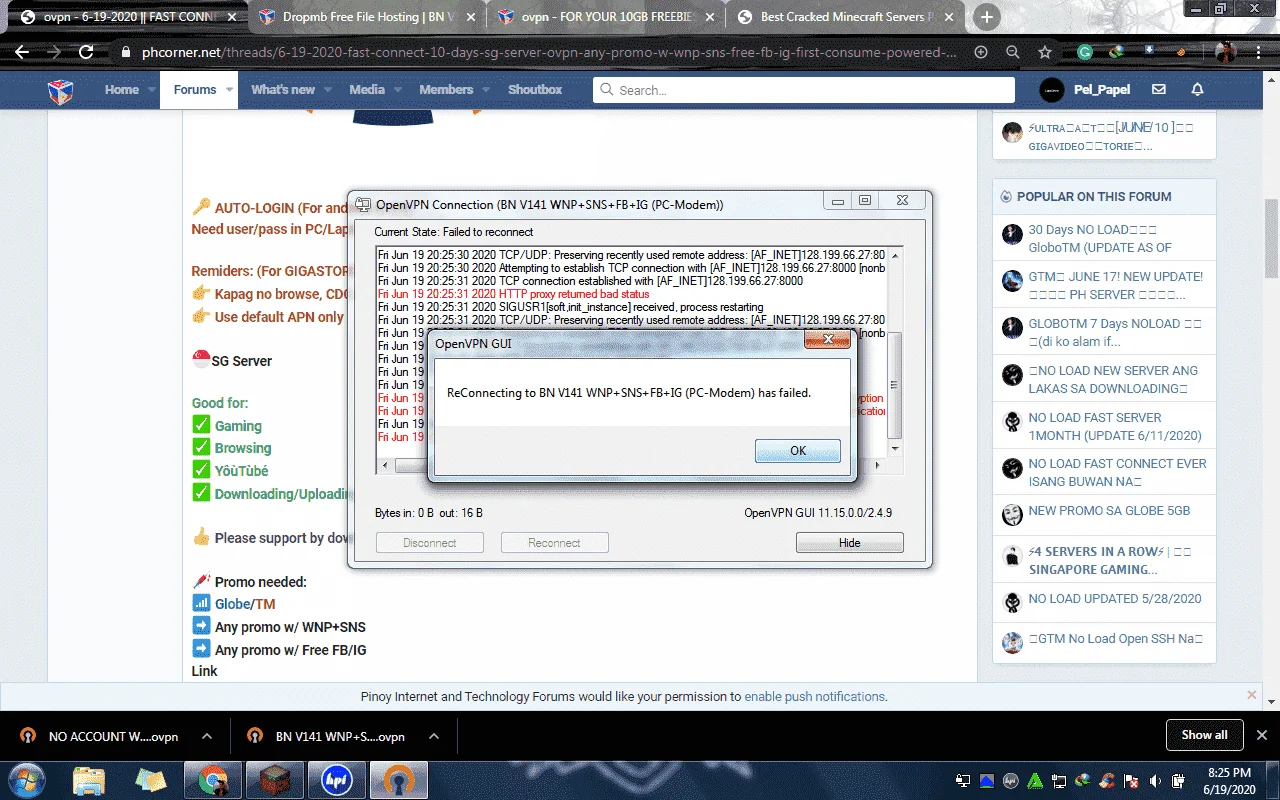Image resolution: width=1280 pixels, height=800 pixels.
Task: Open the Internet Download Manager extension icon
Action: click(1118, 52)
